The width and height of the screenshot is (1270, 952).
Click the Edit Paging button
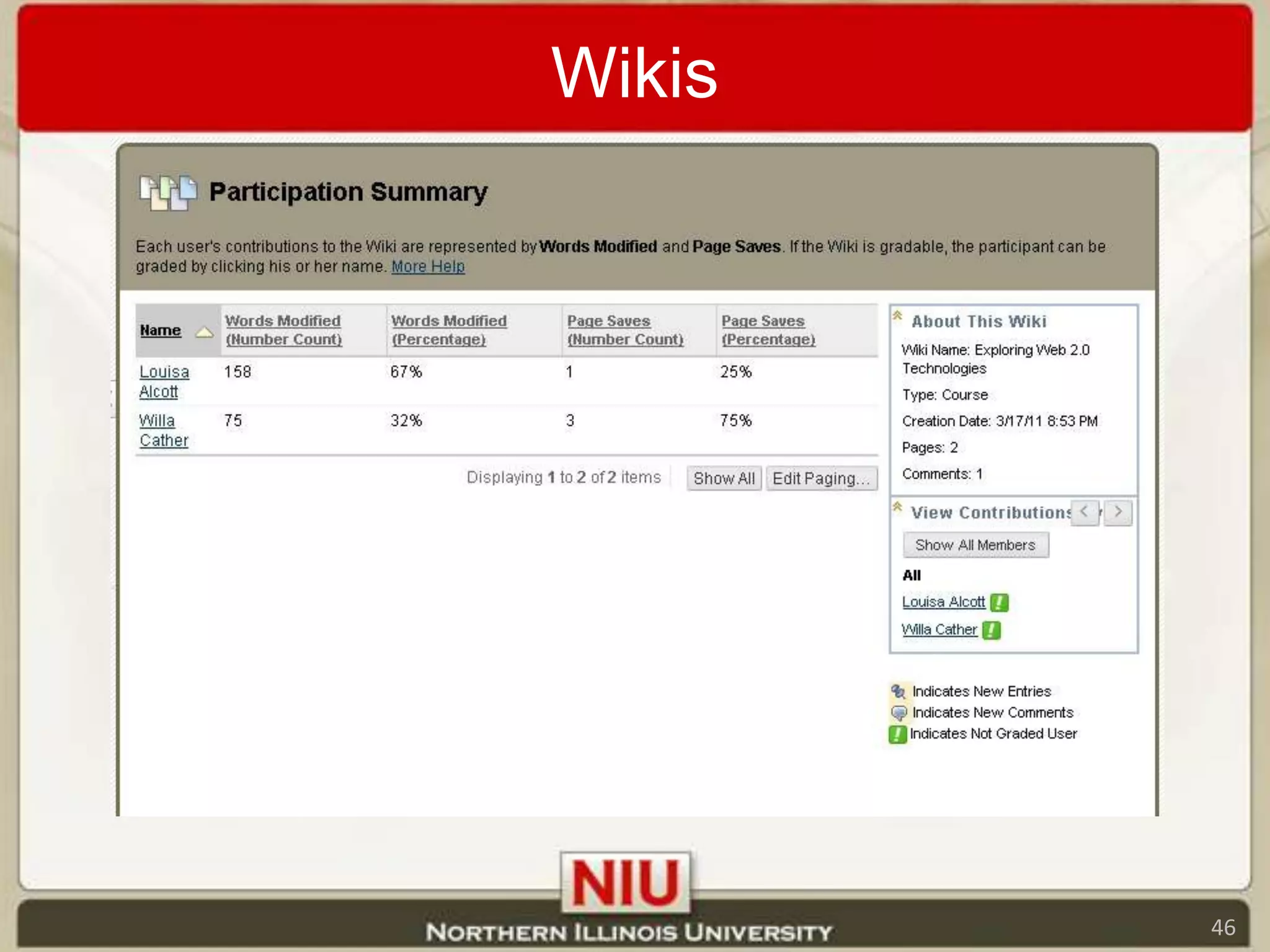(821, 478)
